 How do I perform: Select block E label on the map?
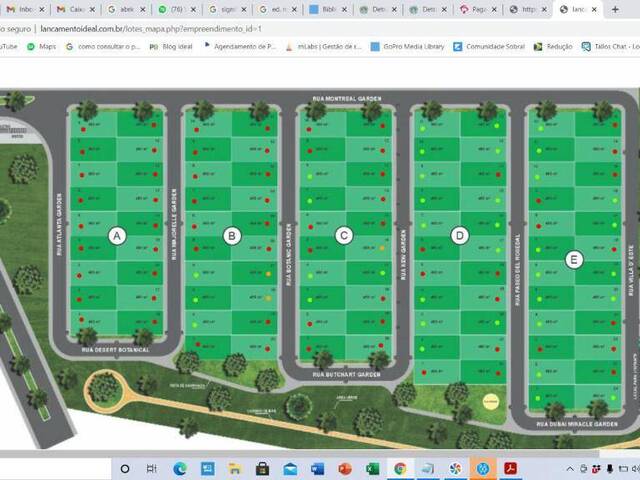573,260
